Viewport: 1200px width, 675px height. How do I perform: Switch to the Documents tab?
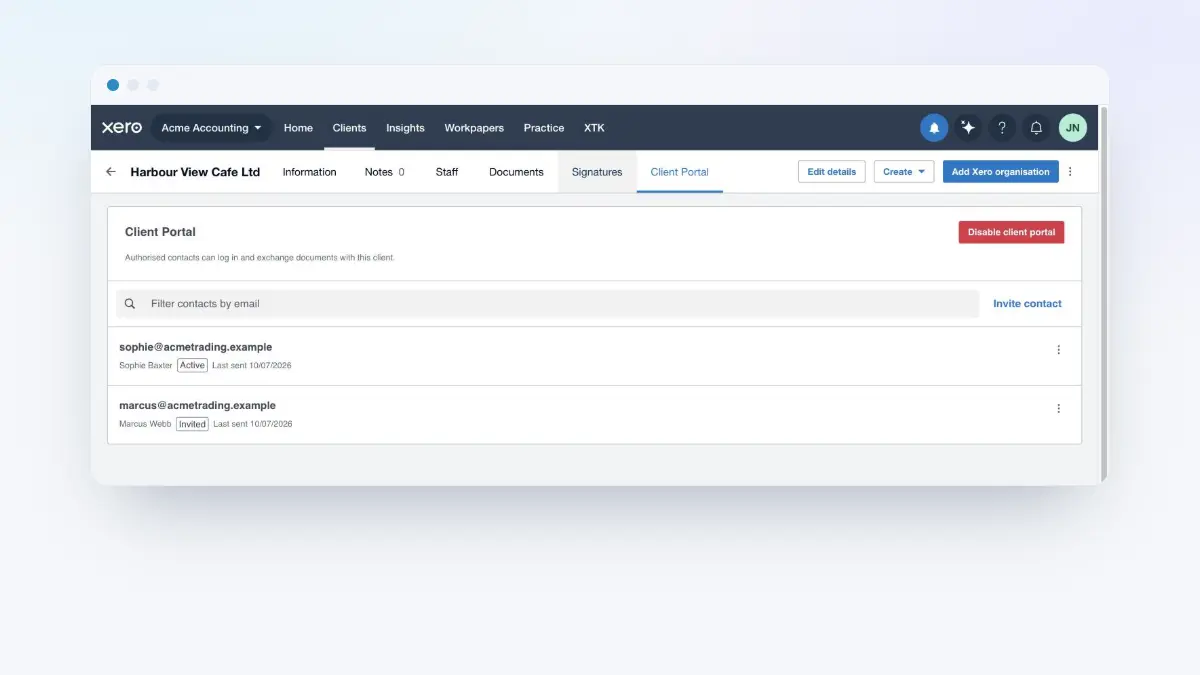coord(516,172)
